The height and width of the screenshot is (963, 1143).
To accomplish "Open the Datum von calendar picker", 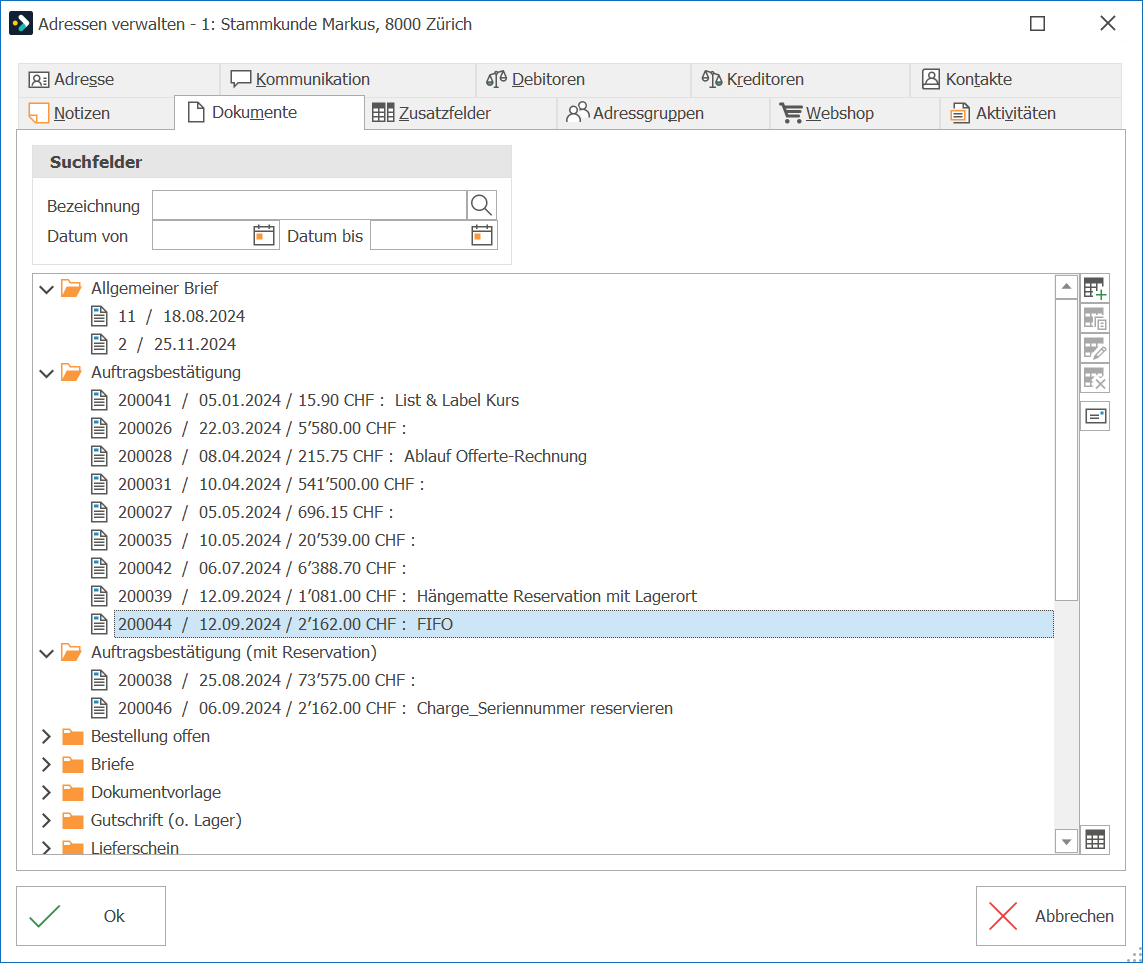I will 263,235.
